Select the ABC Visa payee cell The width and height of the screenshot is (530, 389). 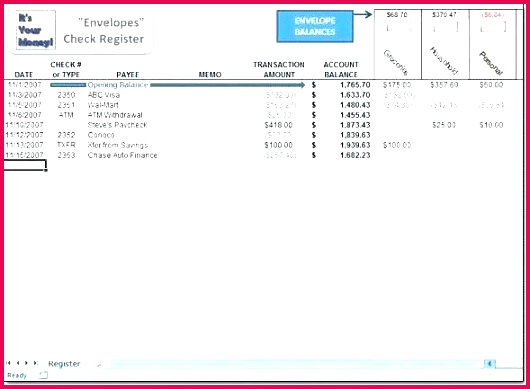pyautogui.click(x=104, y=95)
